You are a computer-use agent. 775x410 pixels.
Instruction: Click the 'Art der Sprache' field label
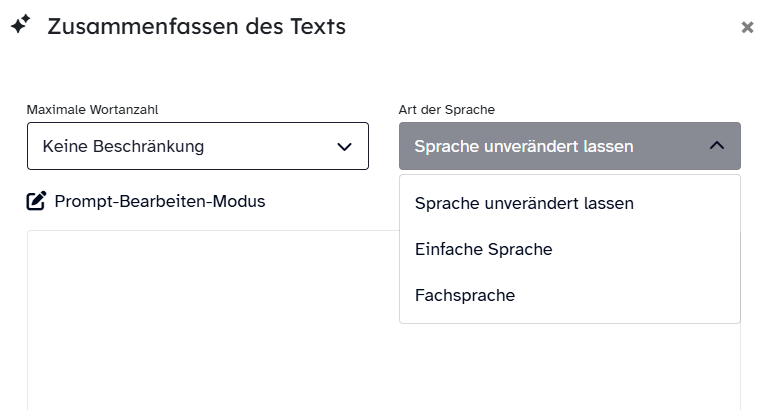coord(447,109)
